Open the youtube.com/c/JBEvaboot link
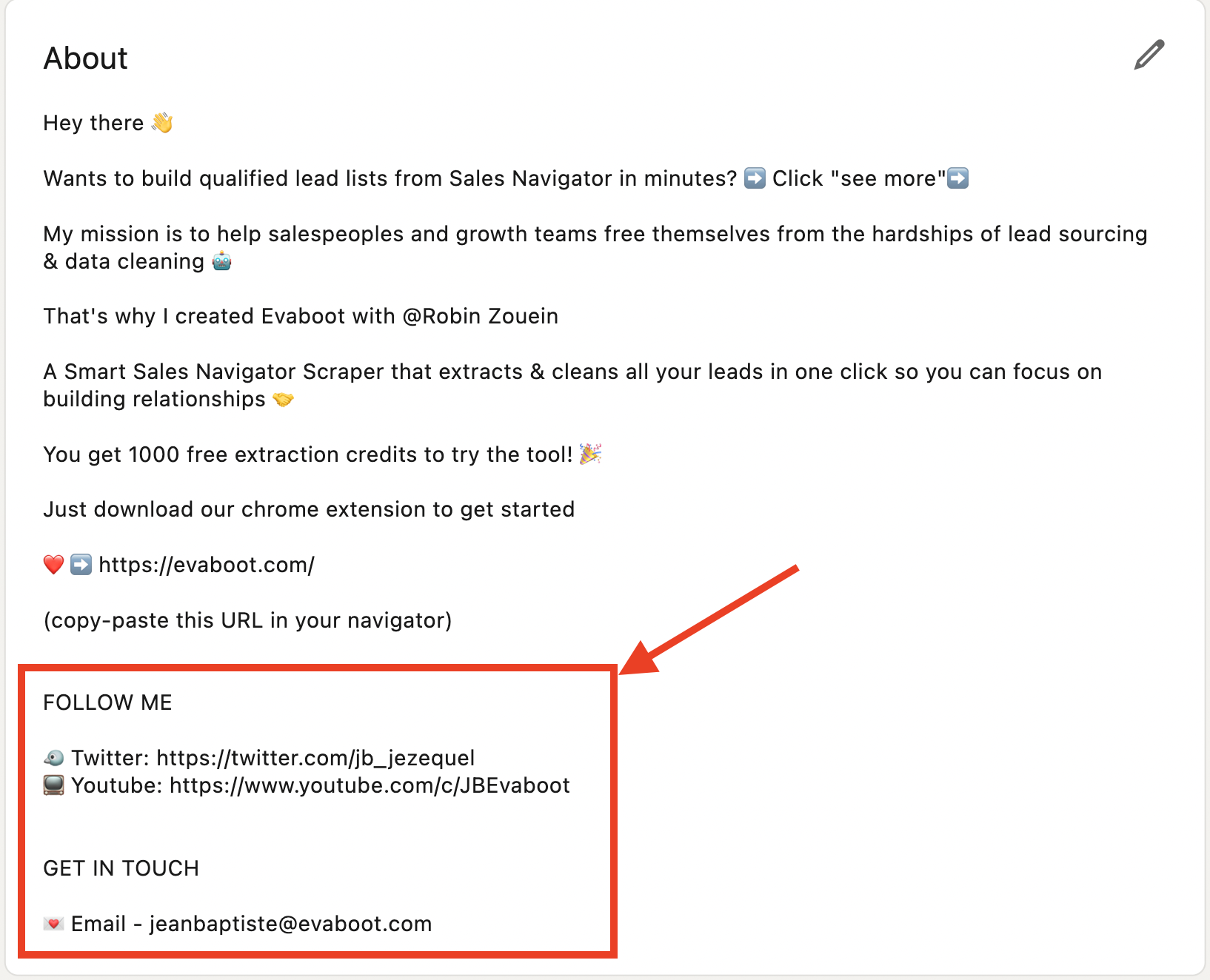 [370, 785]
